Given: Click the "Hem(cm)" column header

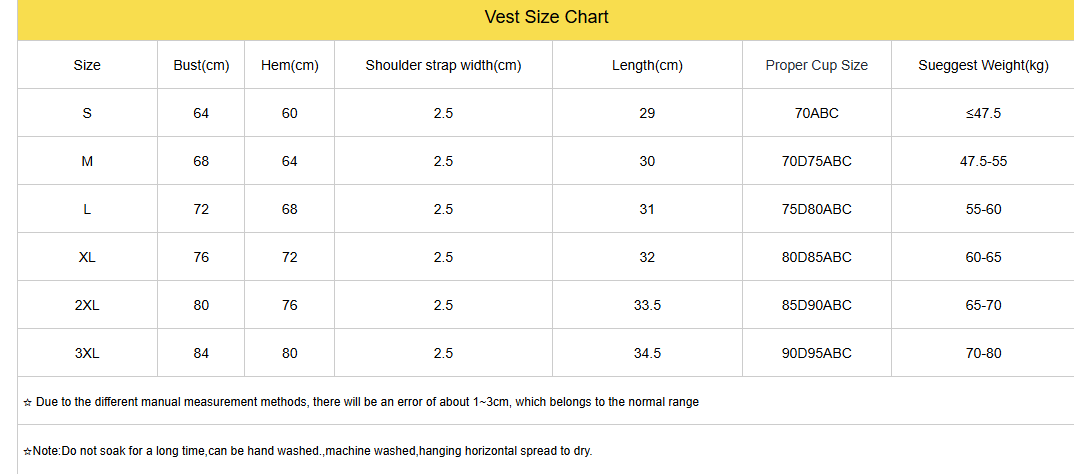Looking at the screenshot, I should point(289,66).
